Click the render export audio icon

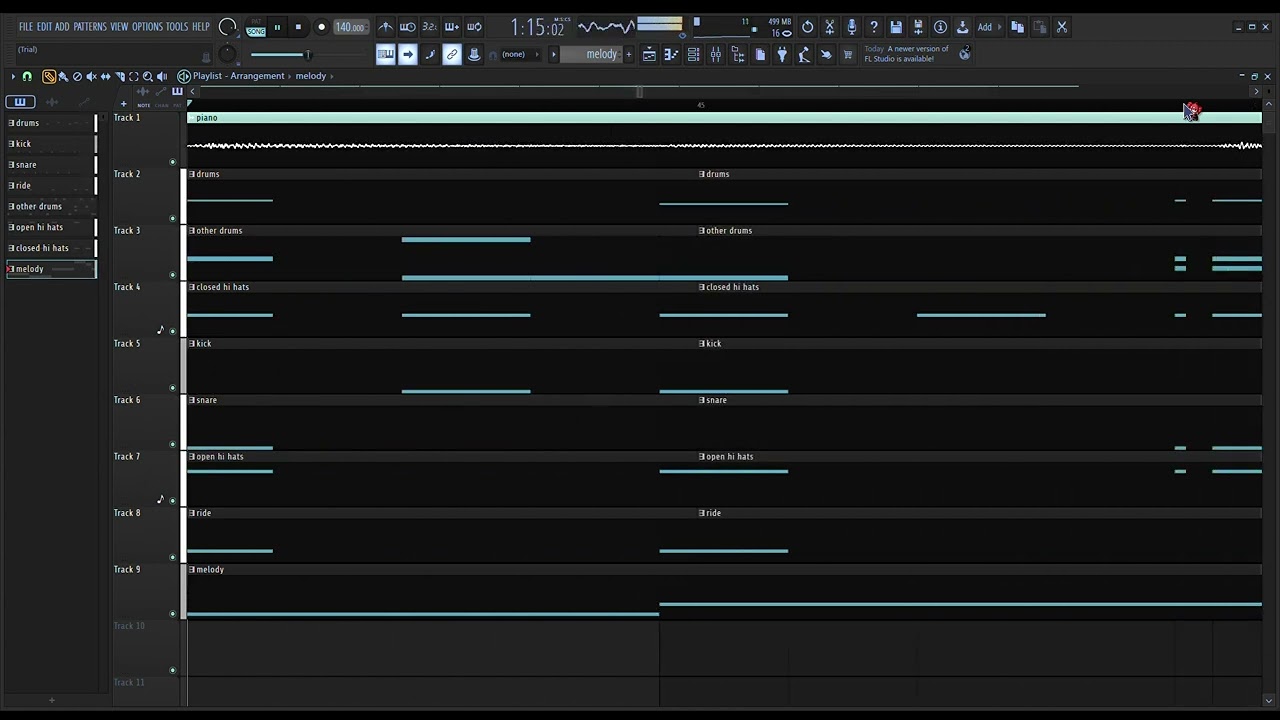tap(918, 27)
